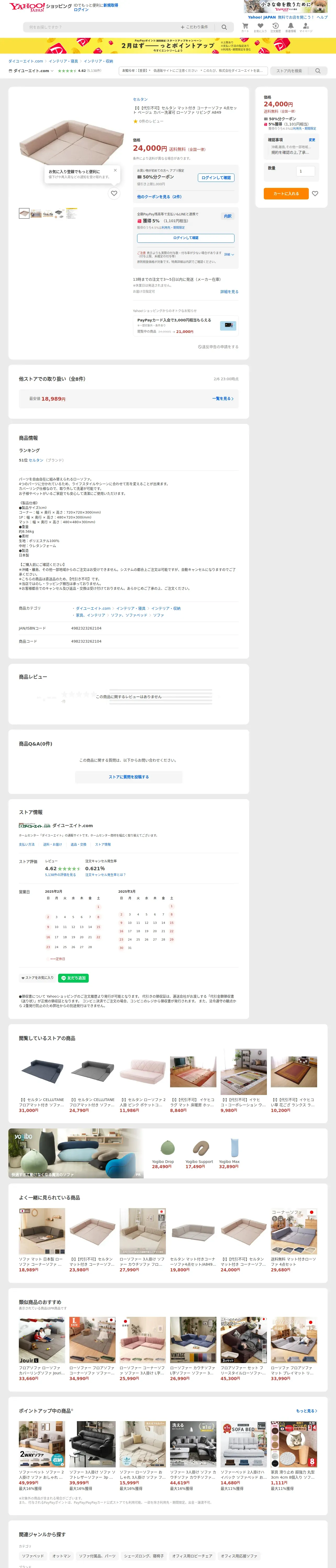Expand the 詳細 dropdown under notice

click(x=229, y=255)
